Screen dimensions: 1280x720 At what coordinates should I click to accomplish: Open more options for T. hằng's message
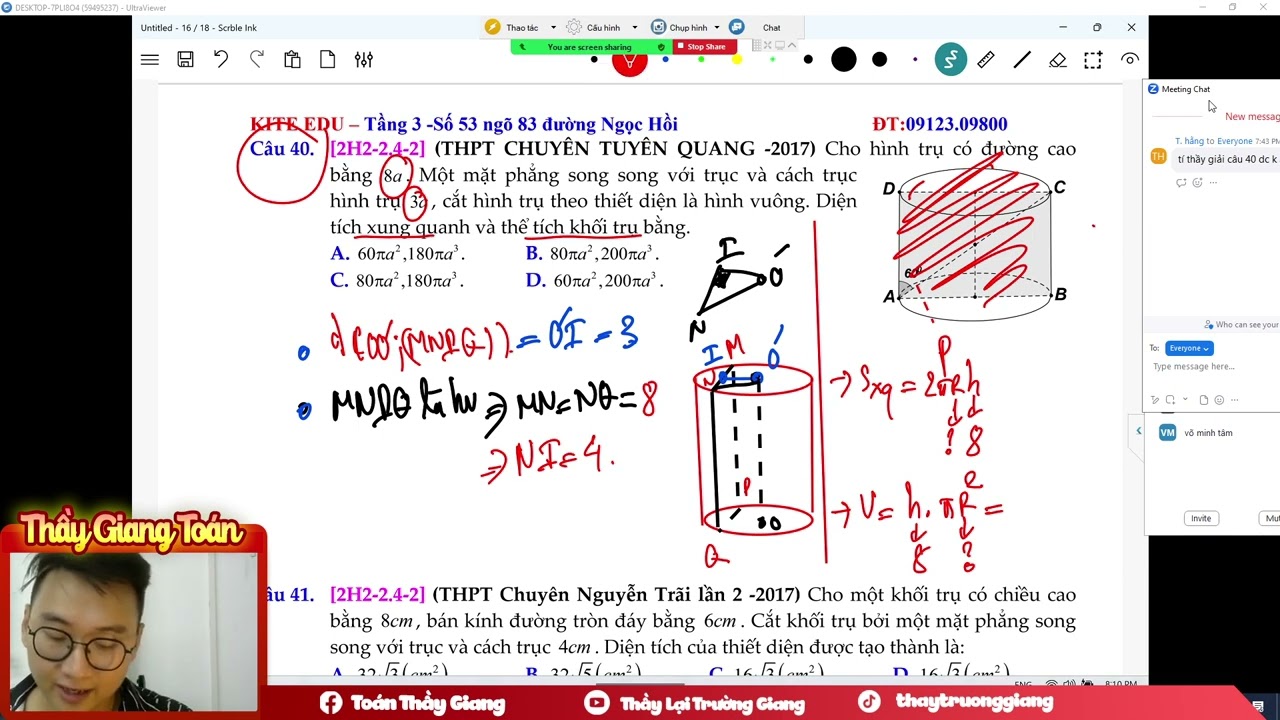[x=1213, y=183]
